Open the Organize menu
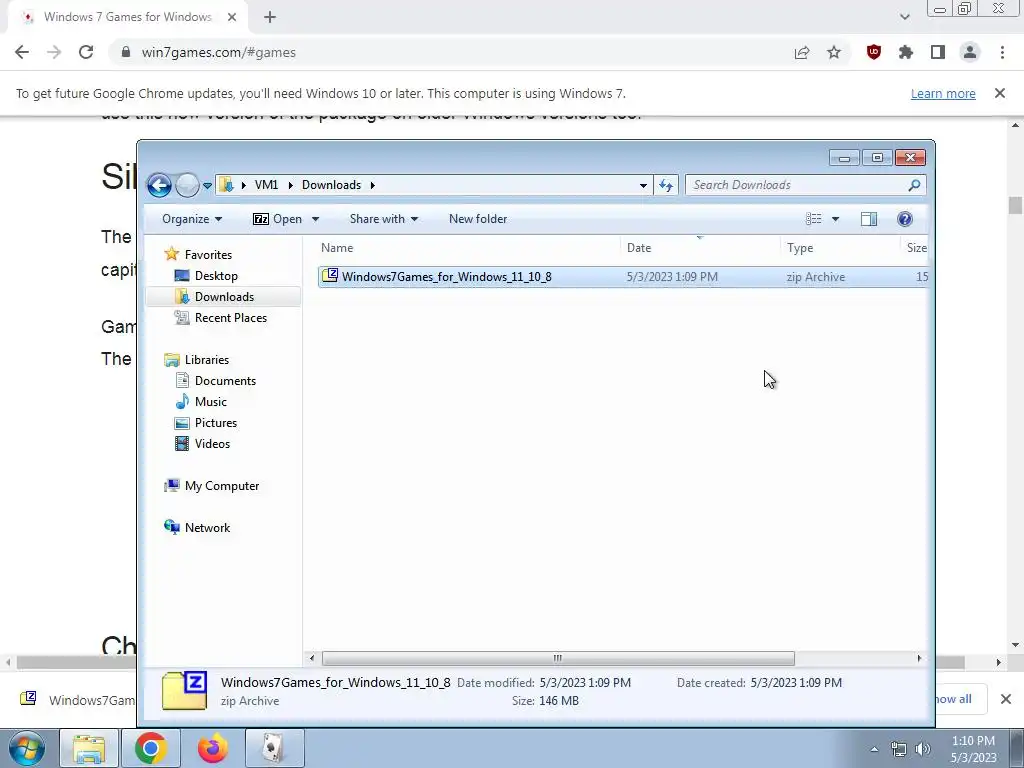This screenshot has width=1024, height=768. coord(191,219)
